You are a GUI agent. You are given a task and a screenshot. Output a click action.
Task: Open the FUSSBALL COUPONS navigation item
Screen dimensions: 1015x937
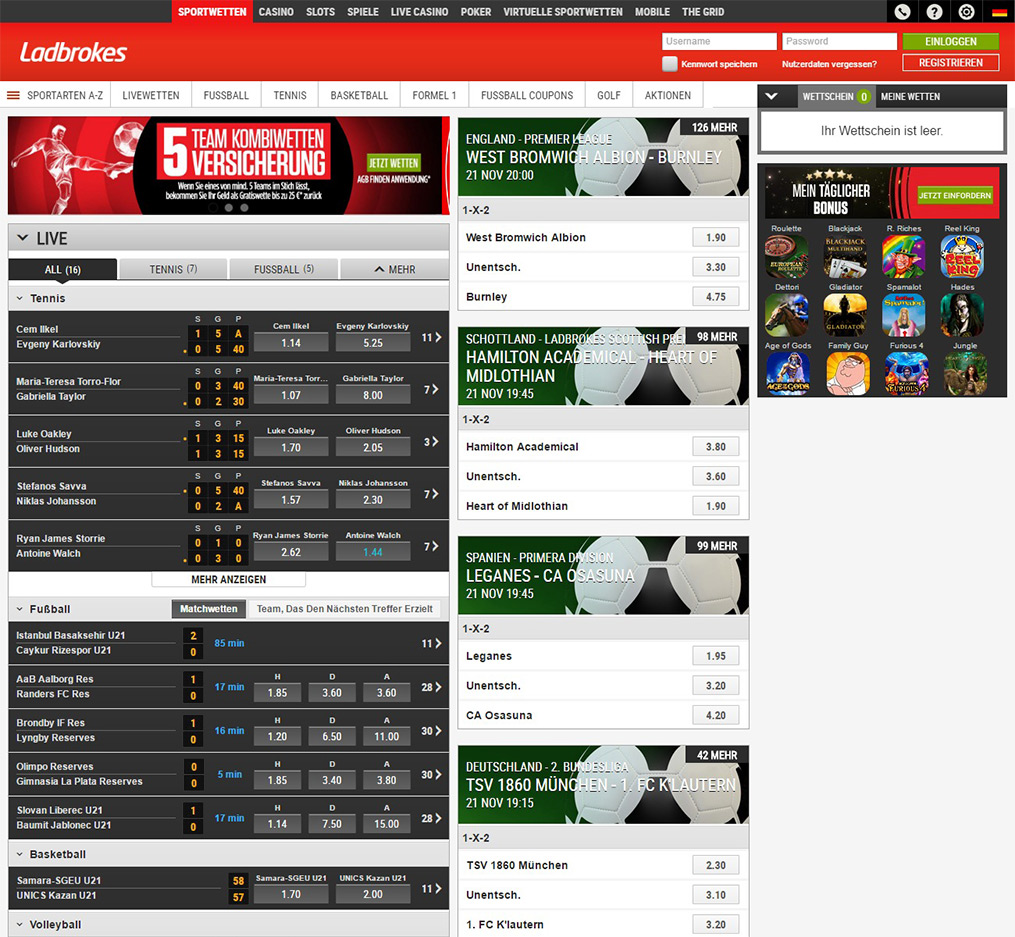coord(527,95)
